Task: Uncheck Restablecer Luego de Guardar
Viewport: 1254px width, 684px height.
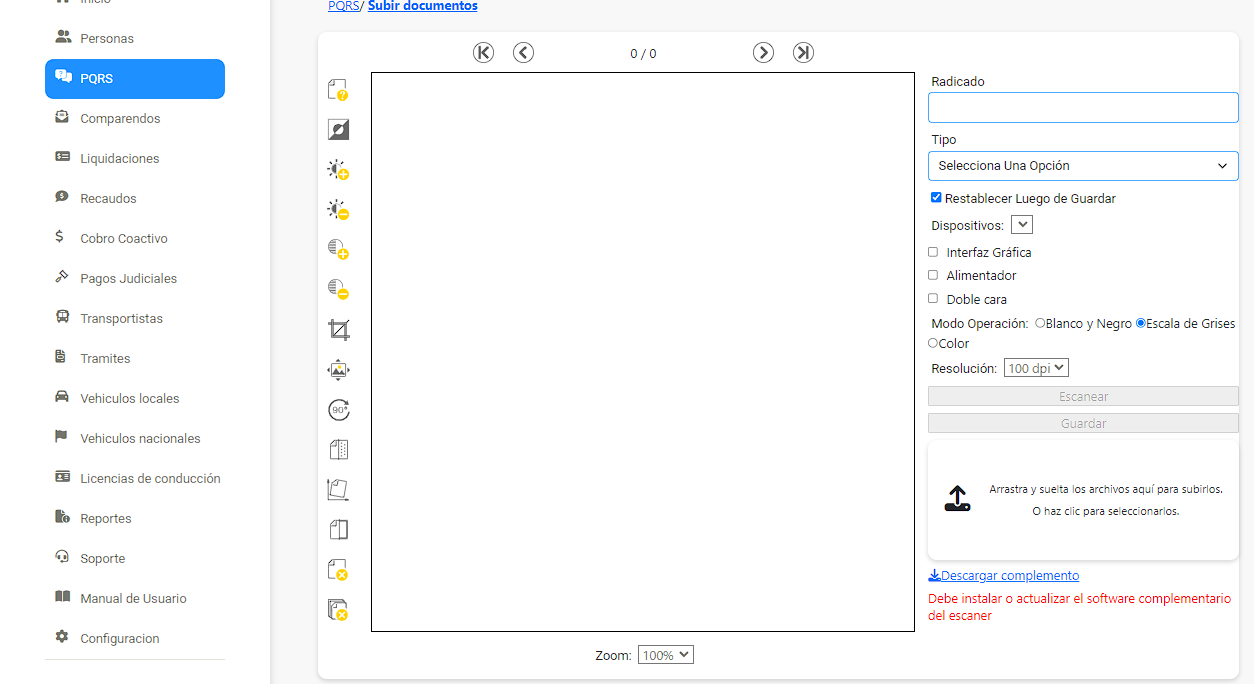Action: tap(936, 198)
